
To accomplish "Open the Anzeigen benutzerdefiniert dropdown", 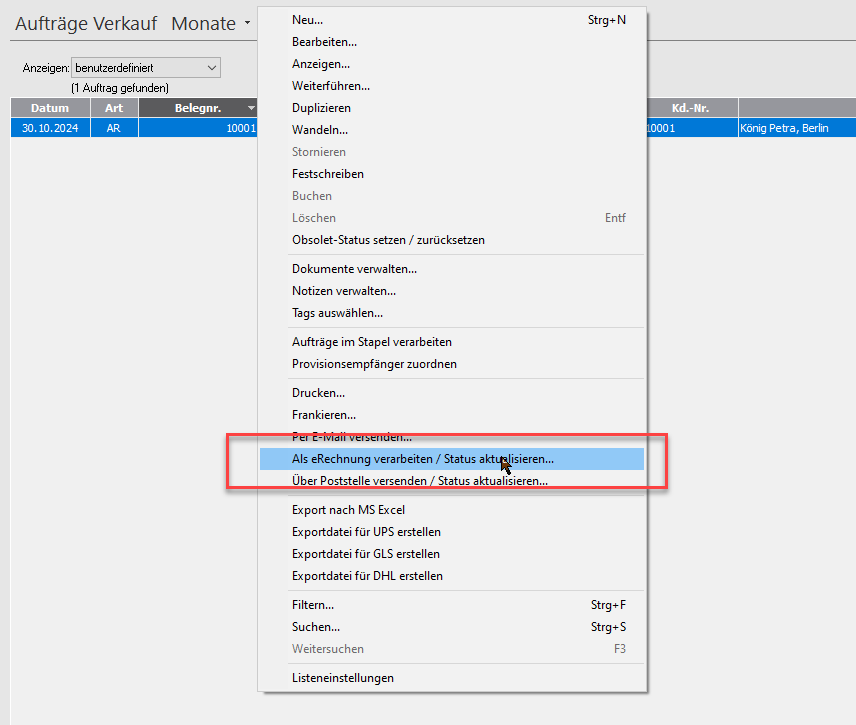I will (146, 68).
